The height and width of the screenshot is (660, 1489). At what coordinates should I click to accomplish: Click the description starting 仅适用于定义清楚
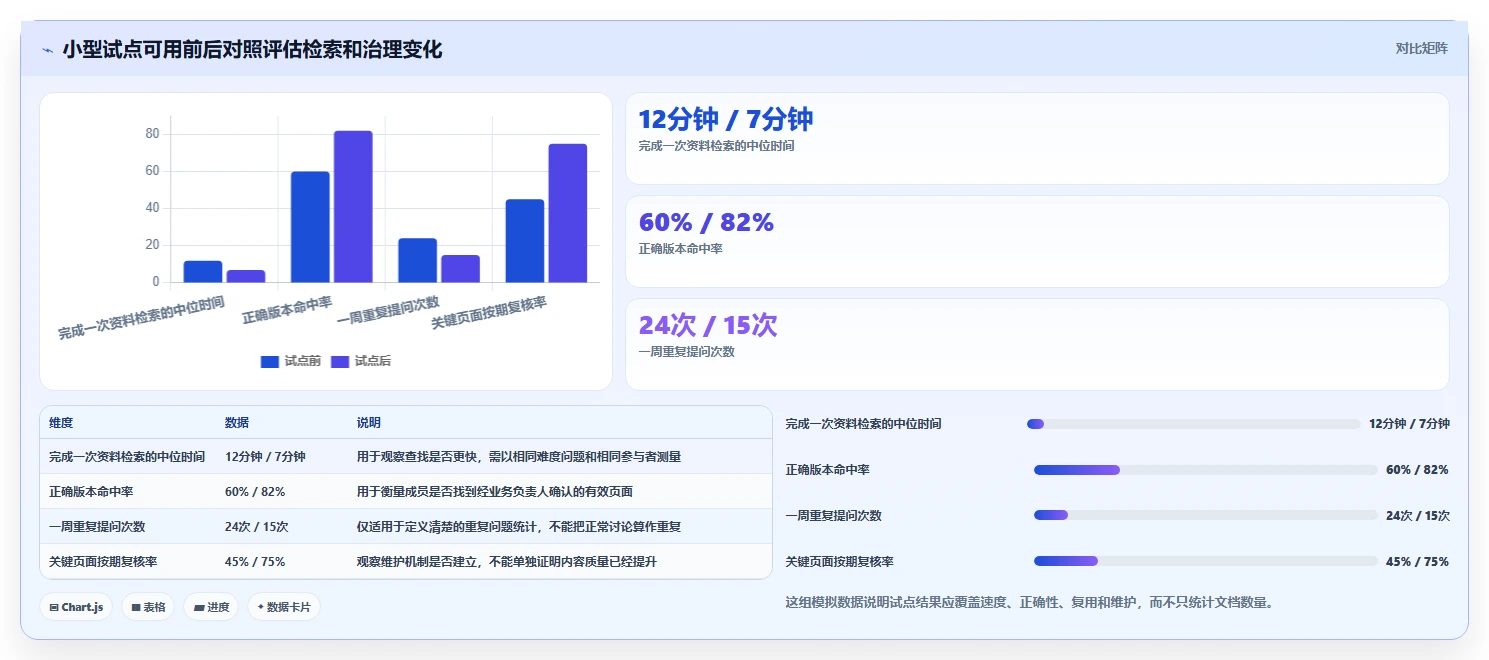pyautogui.click(x=519, y=527)
